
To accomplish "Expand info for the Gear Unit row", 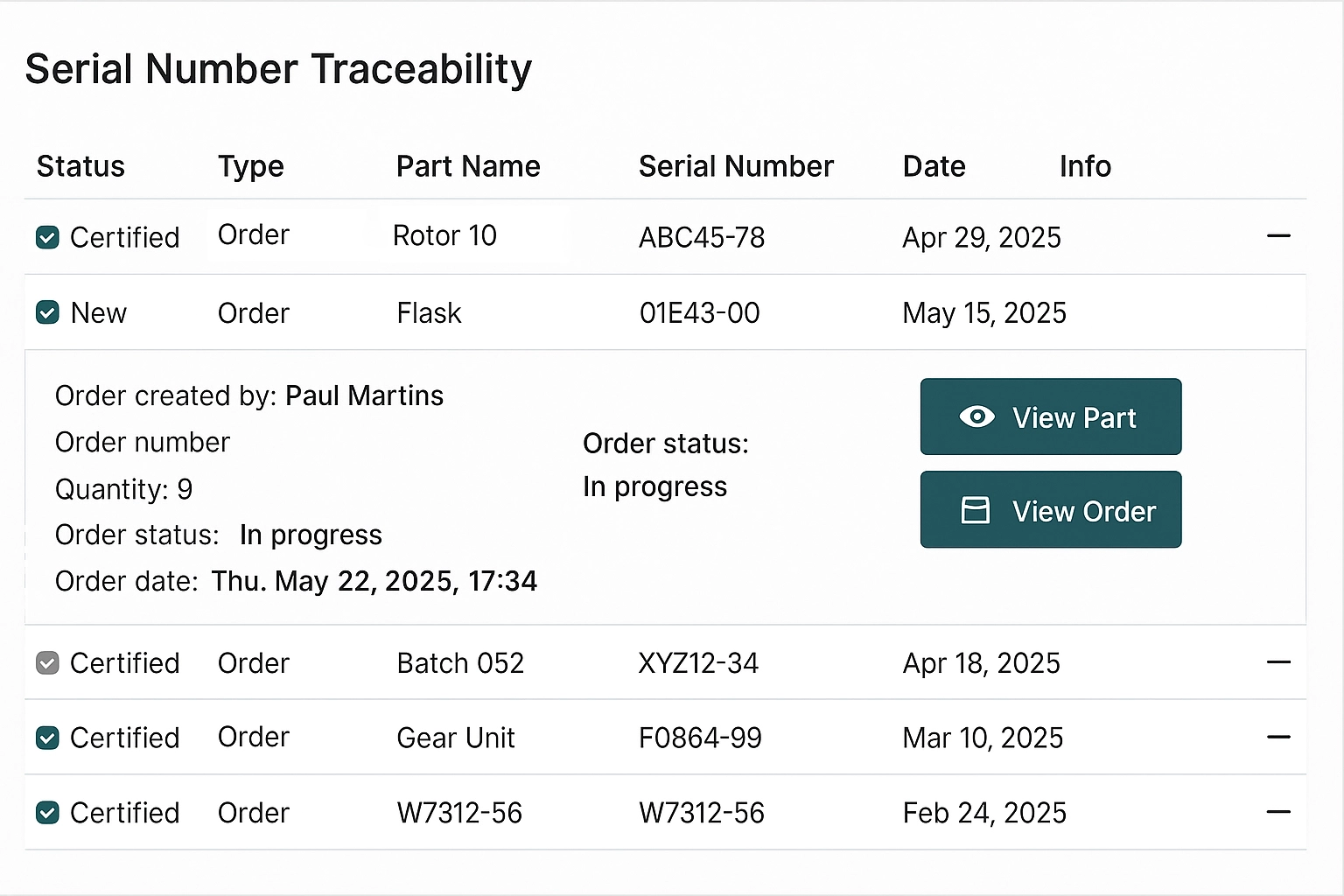I will 1278,738.
